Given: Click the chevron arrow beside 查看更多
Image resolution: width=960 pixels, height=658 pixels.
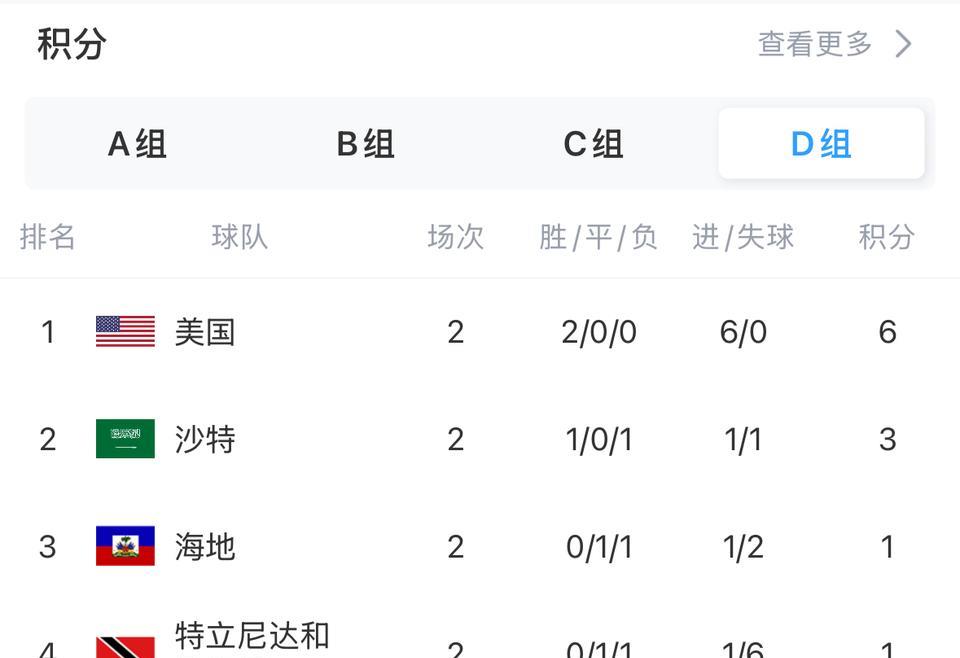Looking at the screenshot, I should tap(904, 44).
